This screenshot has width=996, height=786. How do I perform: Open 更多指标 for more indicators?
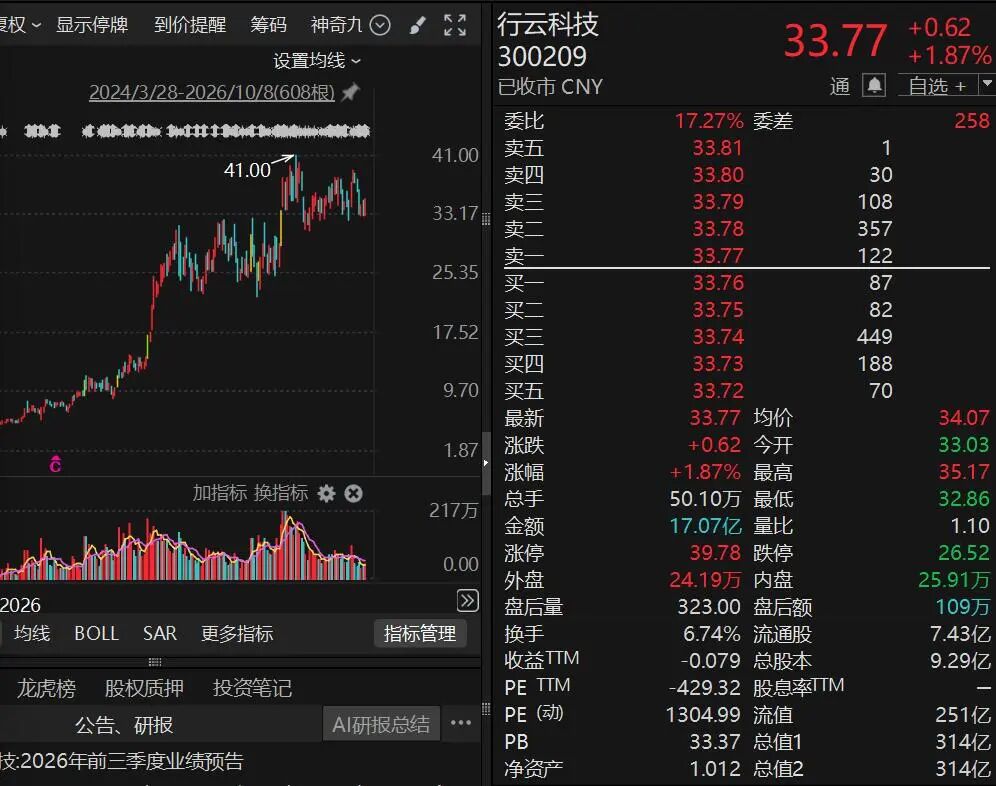237,633
